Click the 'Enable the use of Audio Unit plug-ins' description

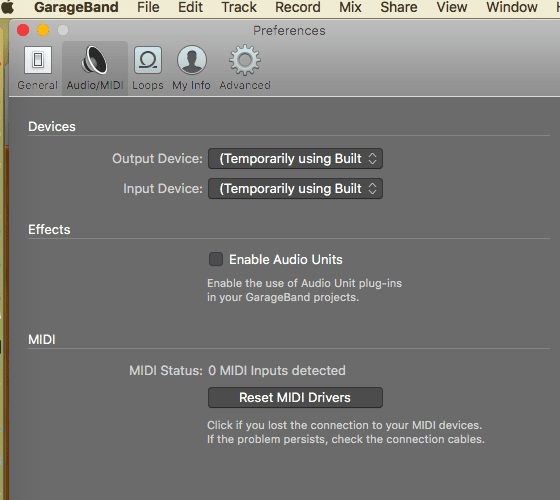tap(304, 290)
